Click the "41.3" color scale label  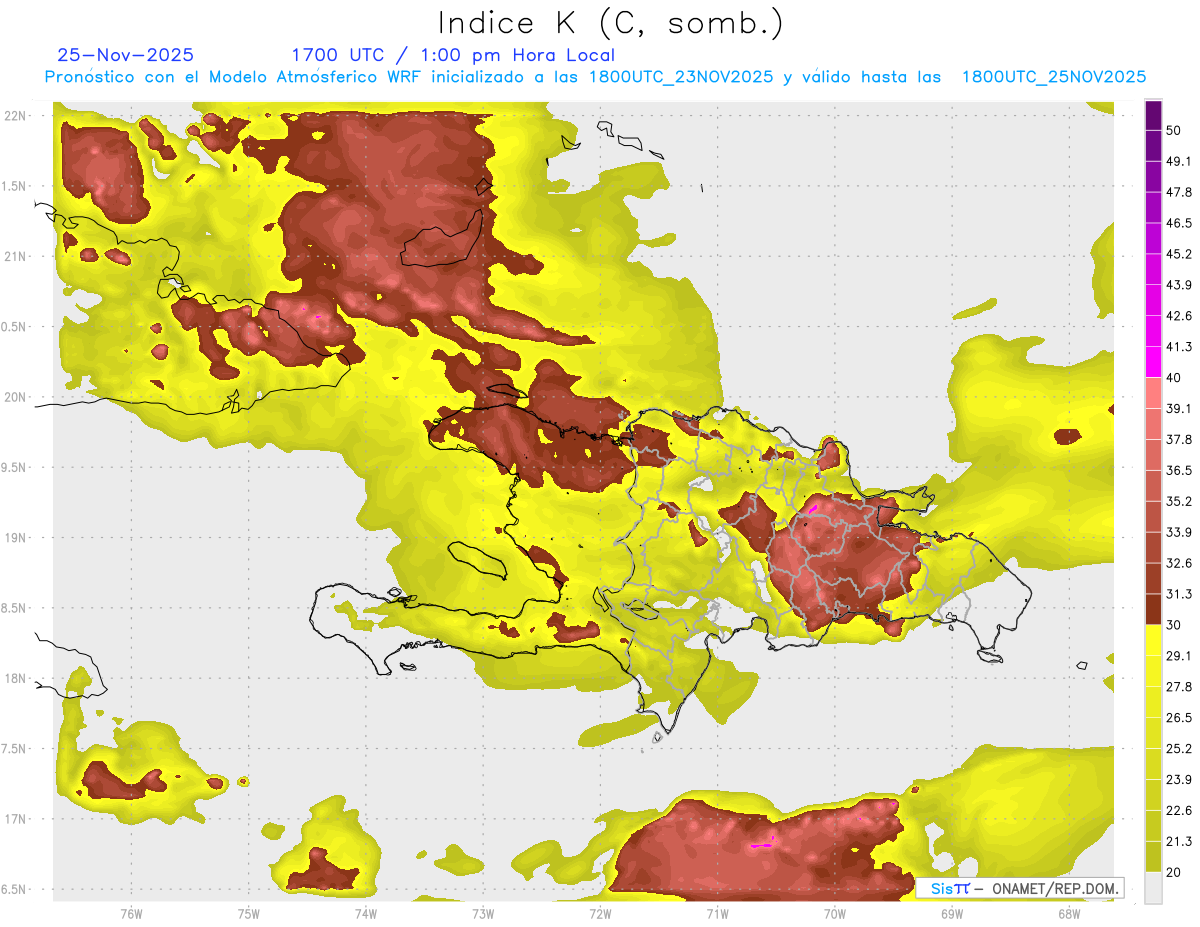click(1179, 347)
